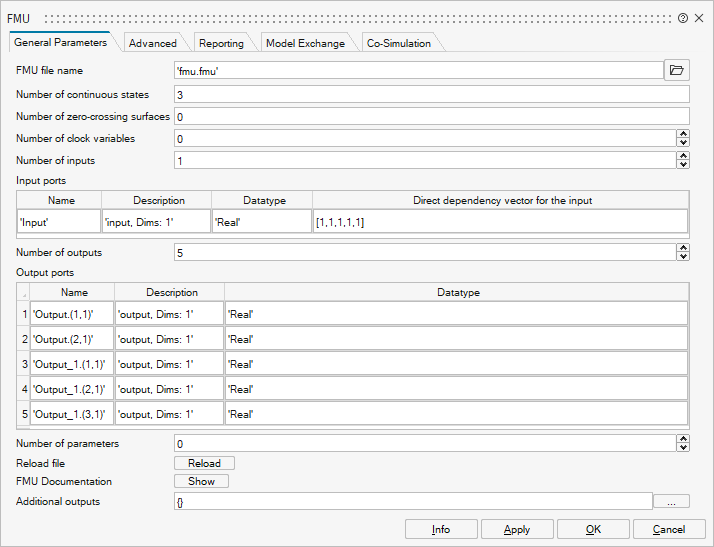
Task: Switch to the Advanced tab
Action: tap(153, 43)
